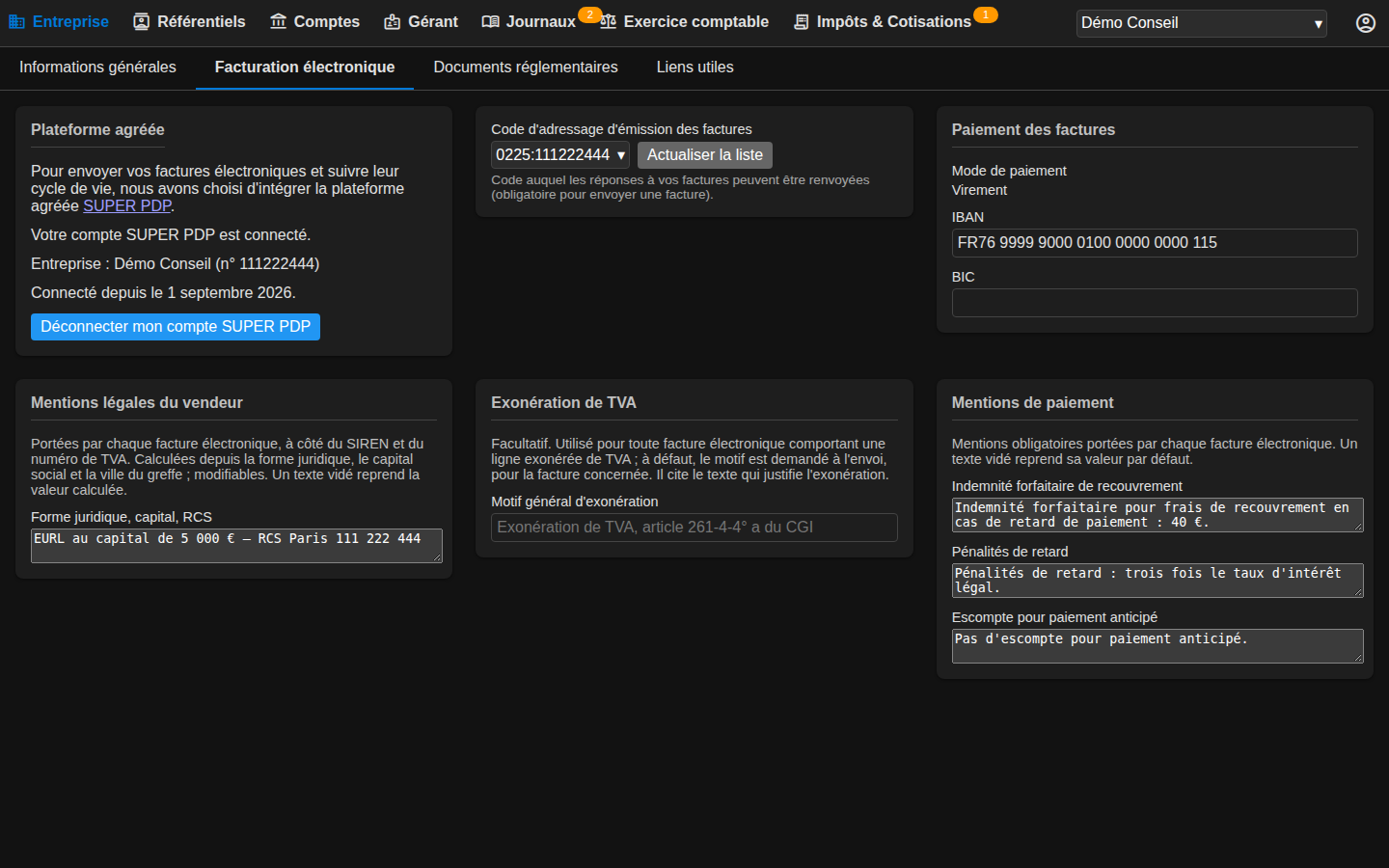Open the Impôts & Cotisations menu
The height and width of the screenshot is (868, 1389).
882,21
